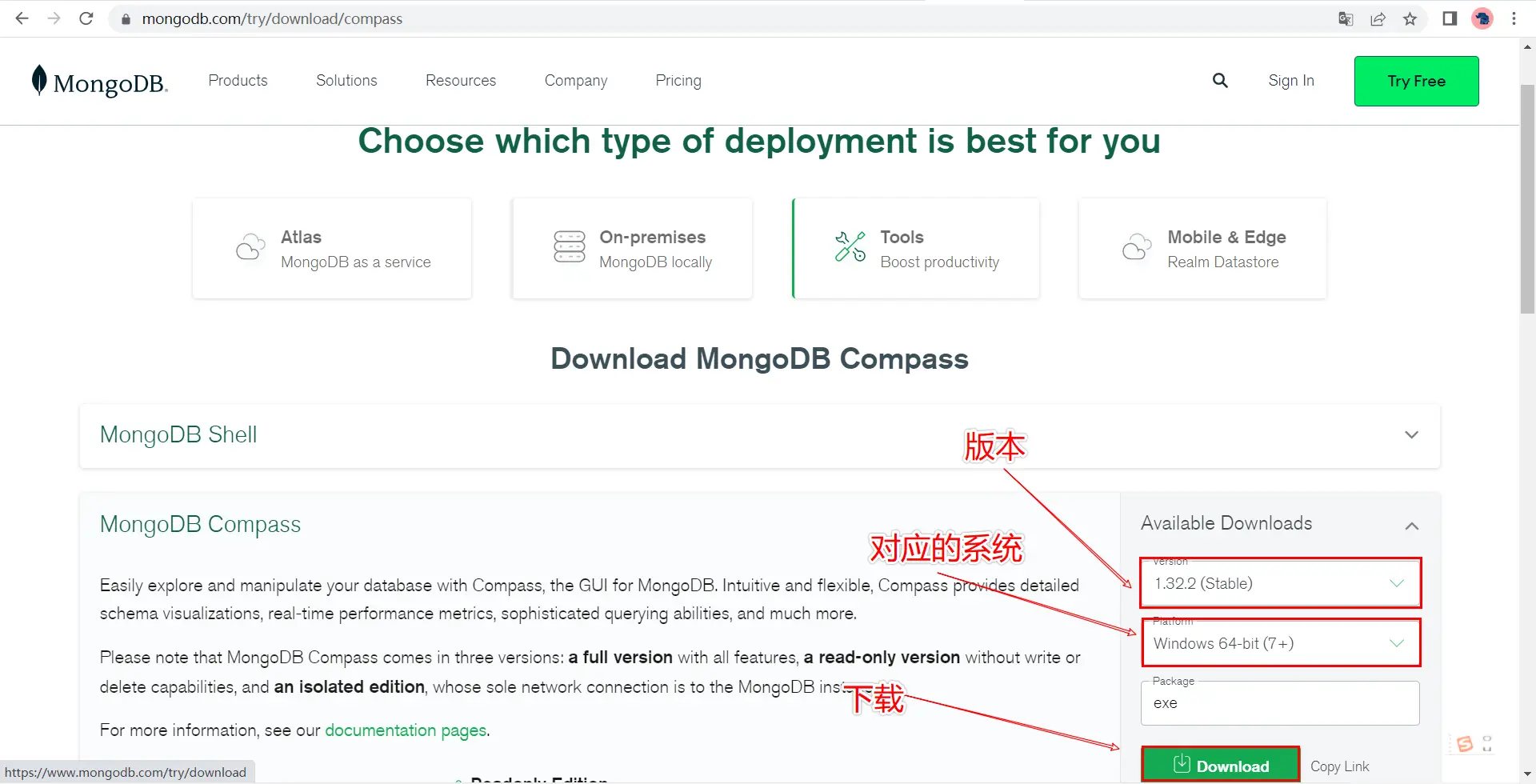Click the site lock icon in address bar
1536x784 pixels.
[x=126, y=18]
